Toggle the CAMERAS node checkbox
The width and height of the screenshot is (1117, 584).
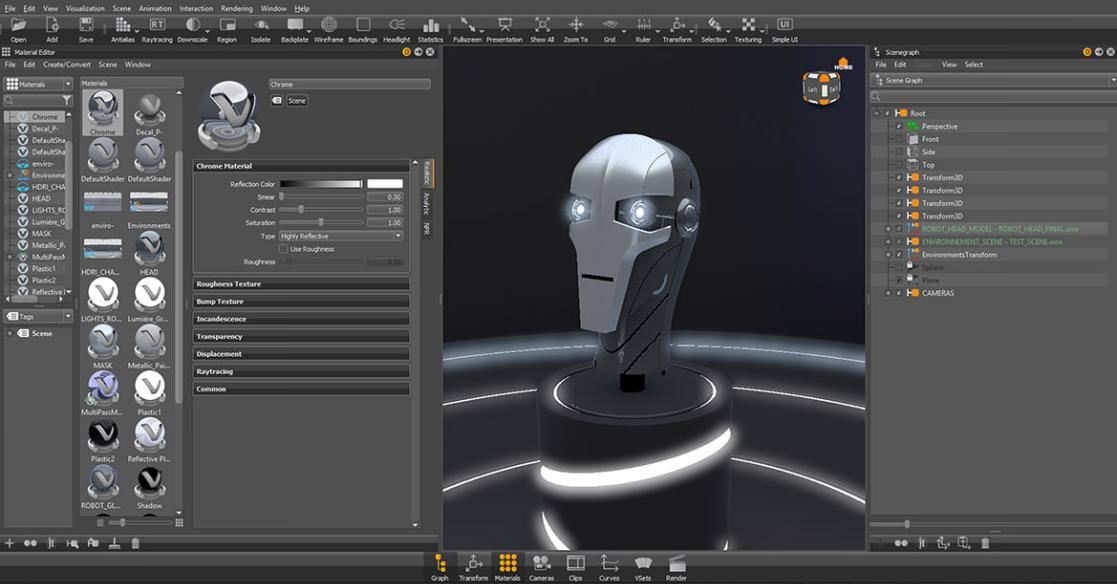[899, 293]
